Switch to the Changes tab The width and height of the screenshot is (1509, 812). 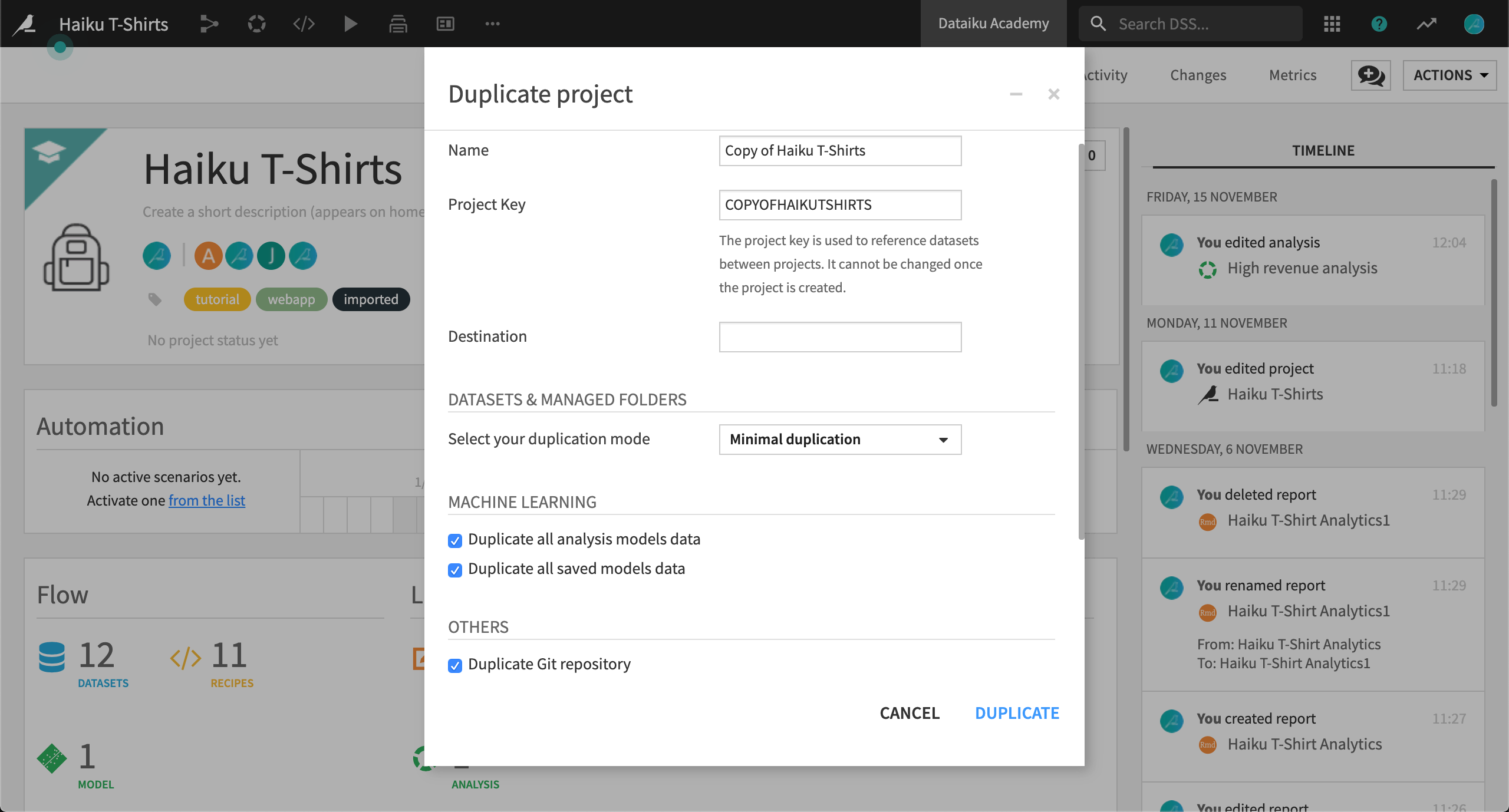1198,75
